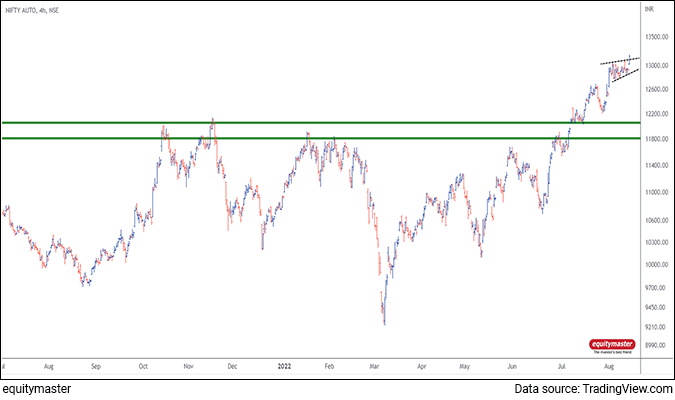Click the Oct label on time axis
675x400 pixels.
(x=143, y=367)
